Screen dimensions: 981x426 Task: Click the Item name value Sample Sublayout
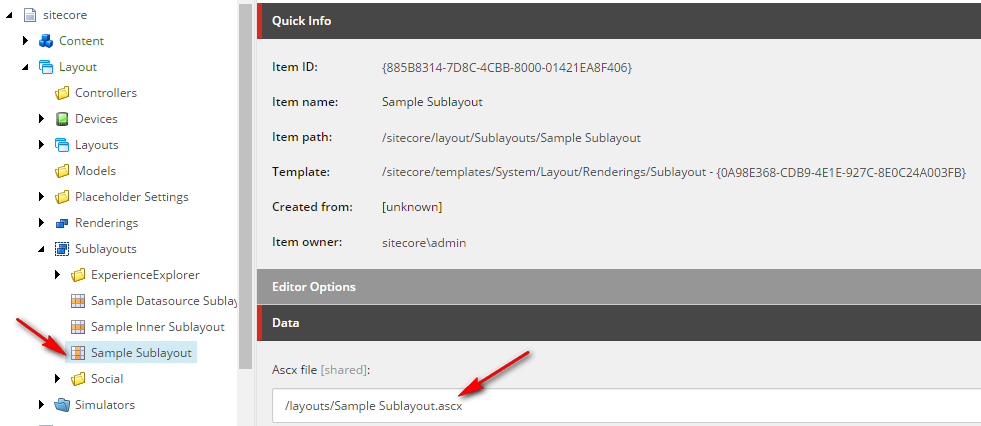click(x=432, y=102)
